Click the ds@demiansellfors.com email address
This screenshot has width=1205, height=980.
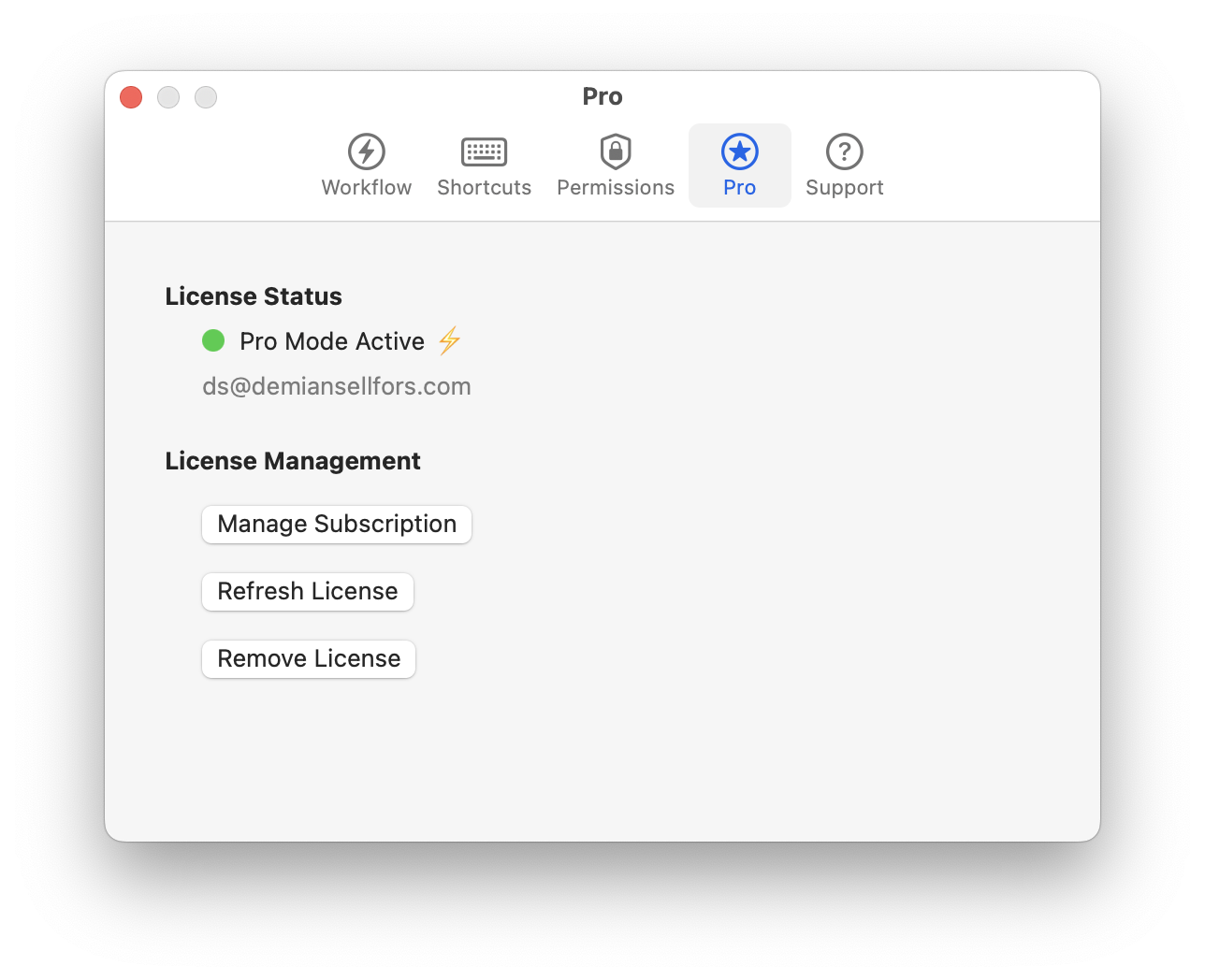pyautogui.click(x=337, y=386)
